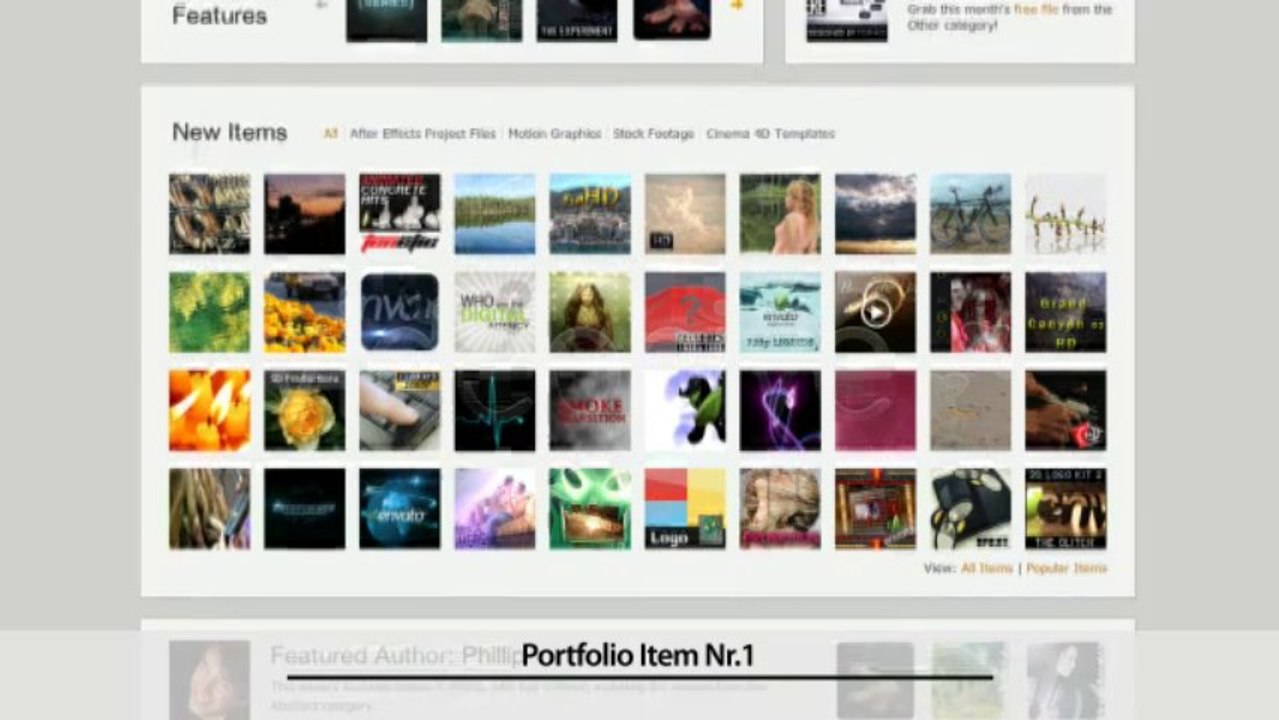View 'All Items' link below thumbnails

tap(987, 568)
